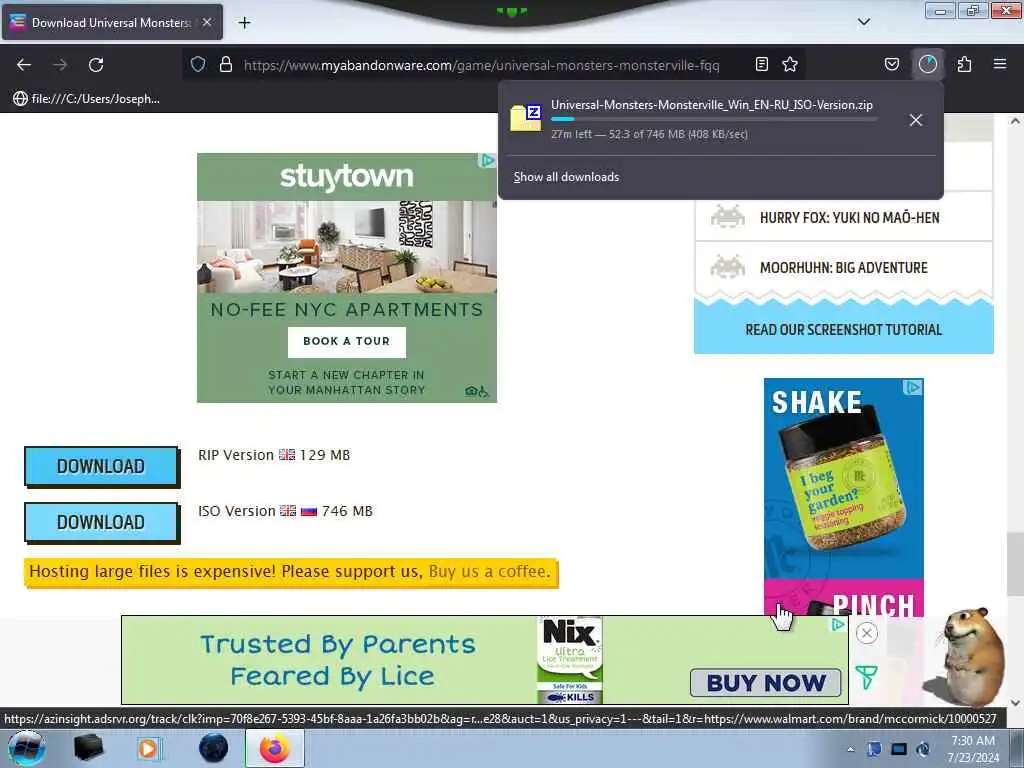The image size is (1024, 768).
Task: Click the download progress bar
Action: click(x=713, y=119)
